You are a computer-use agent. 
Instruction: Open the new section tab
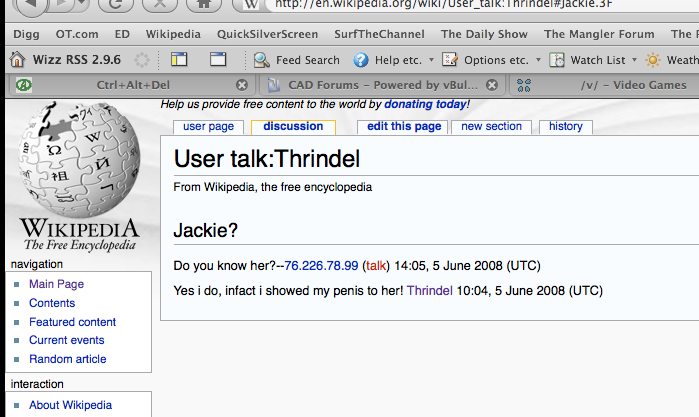(x=491, y=127)
